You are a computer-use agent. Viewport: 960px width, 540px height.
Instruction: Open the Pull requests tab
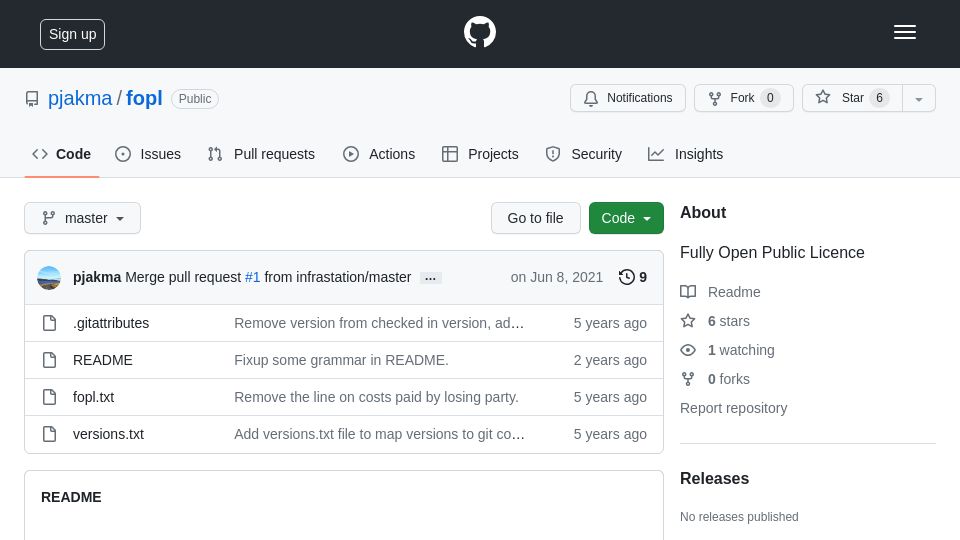pyautogui.click(x=261, y=154)
